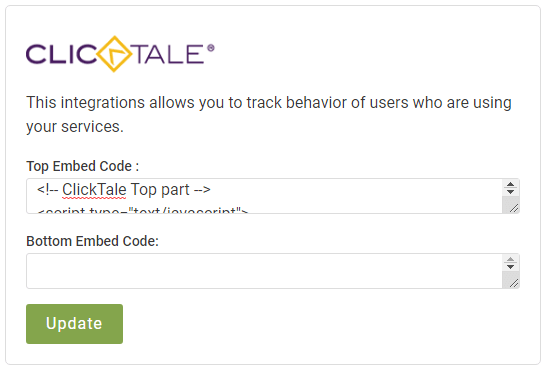Click the purple 'TALE' letters in the logo
This screenshot has width=547, height=371.
(168, 54)
